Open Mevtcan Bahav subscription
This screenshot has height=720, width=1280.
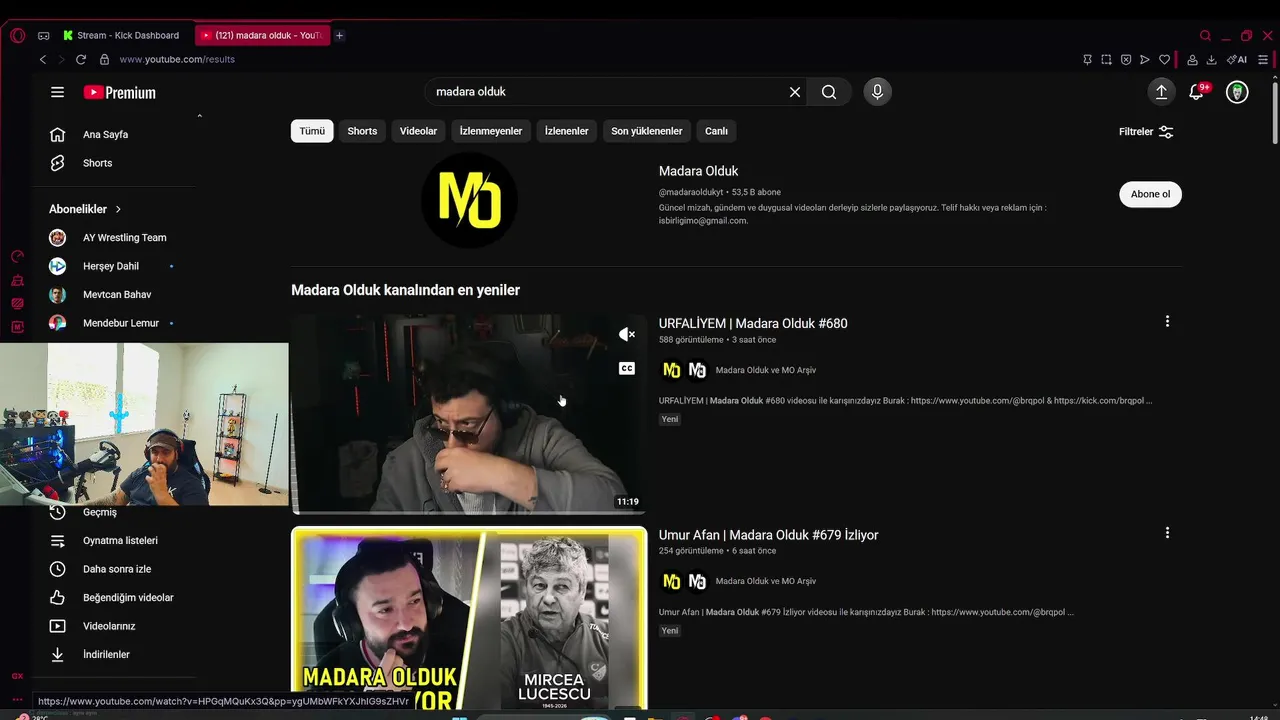pyautogui.click(x=116, y=295)
